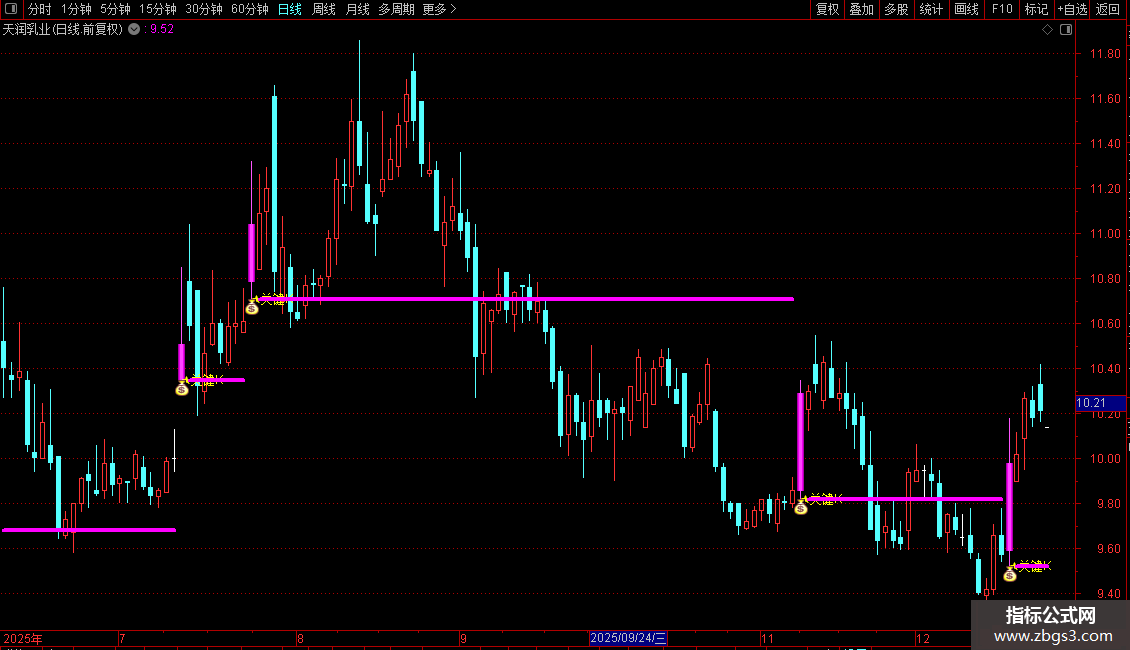Click the 标记 mark button
Viewport: 1130px width, 650px height.
coord(1036,9)
